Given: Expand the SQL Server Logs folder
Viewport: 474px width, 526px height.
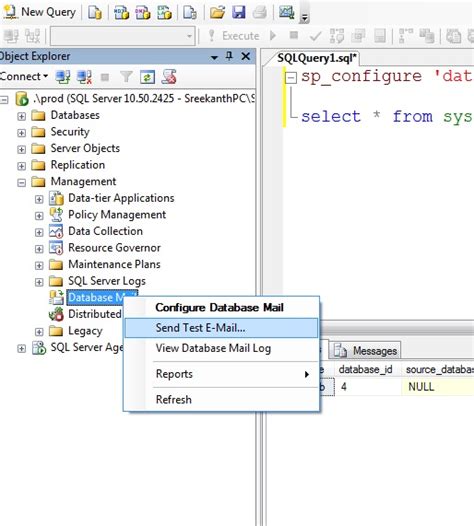Looking at the screenshot, I should [39, 282].
